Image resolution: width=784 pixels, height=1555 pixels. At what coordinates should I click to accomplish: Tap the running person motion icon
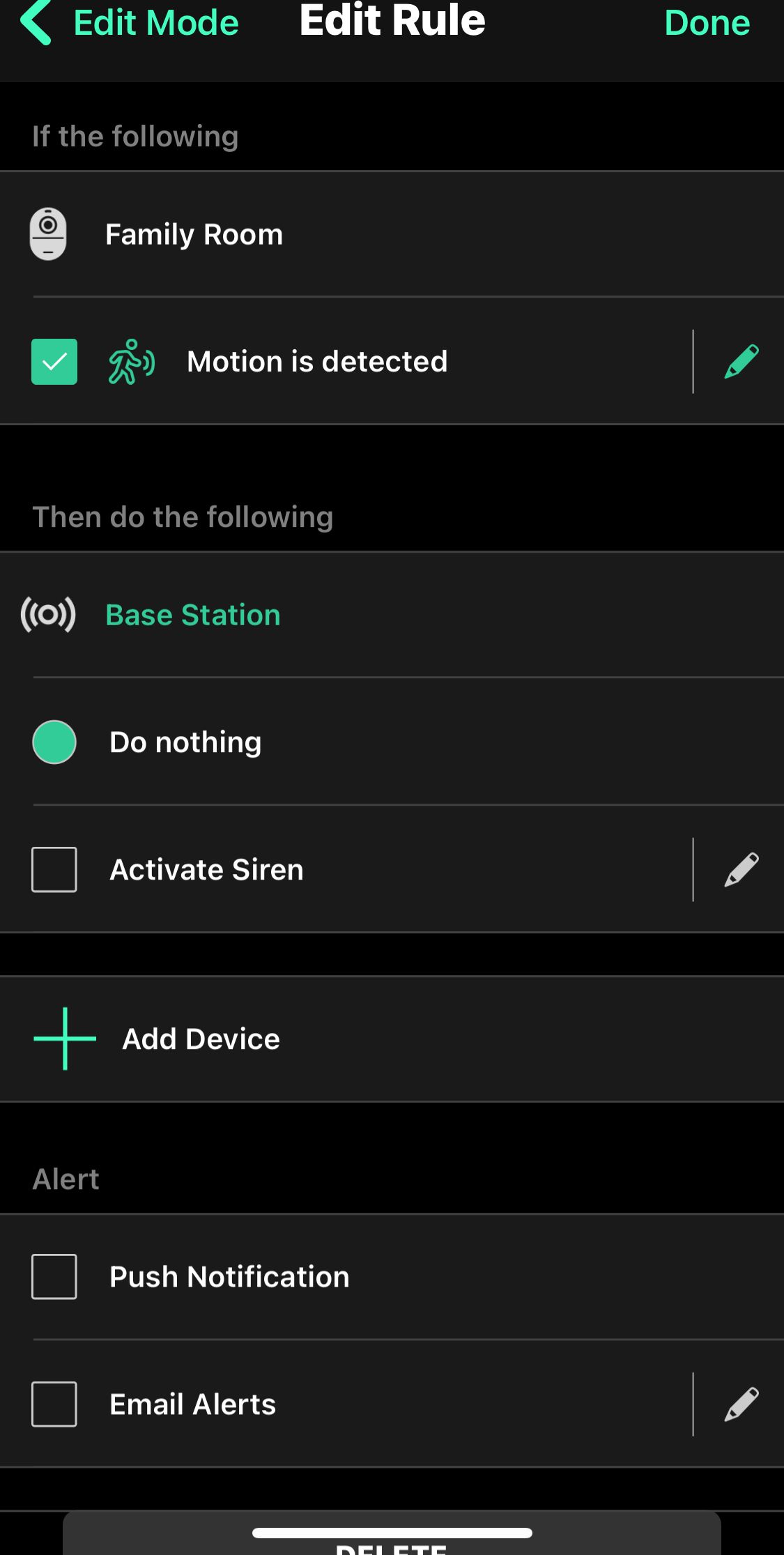[x=131, y=362]
